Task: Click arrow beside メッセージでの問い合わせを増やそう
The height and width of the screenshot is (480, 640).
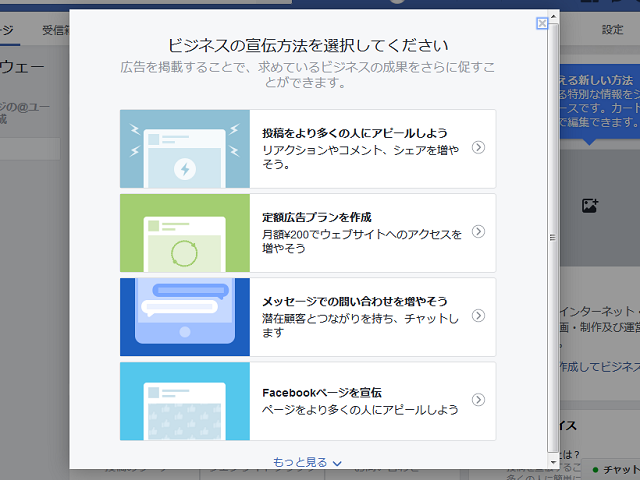Action: (x=478, y=315)
